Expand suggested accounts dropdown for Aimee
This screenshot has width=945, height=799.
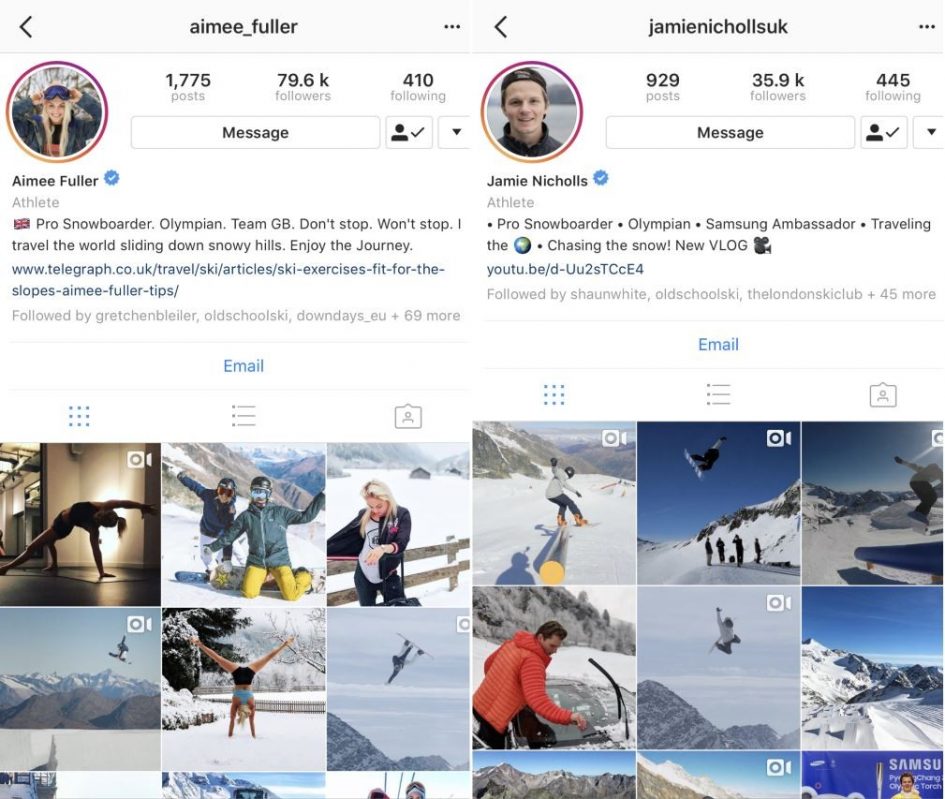coord(455,133)
